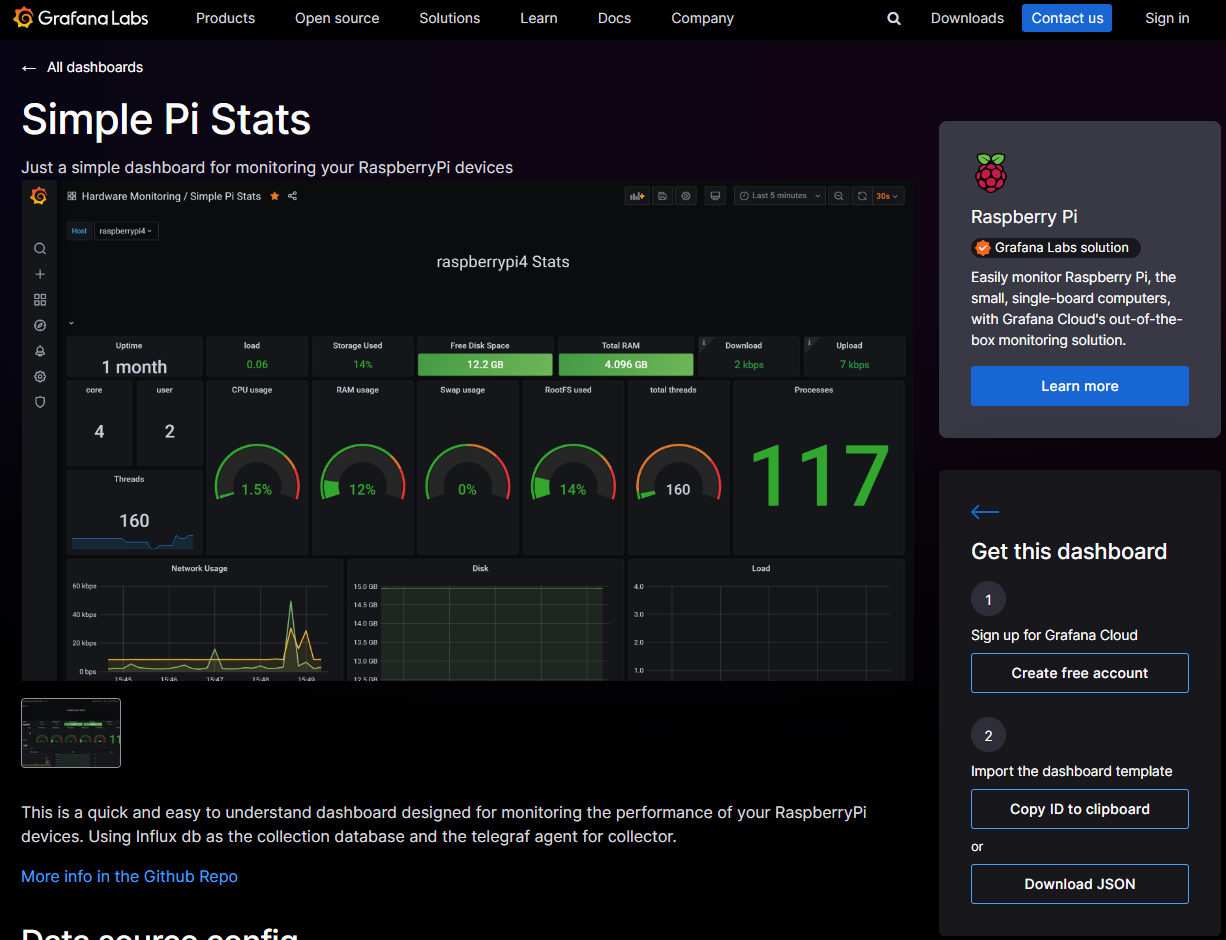
Task: Select the small dashboard preview thumbnail
Action: (71, 733)
